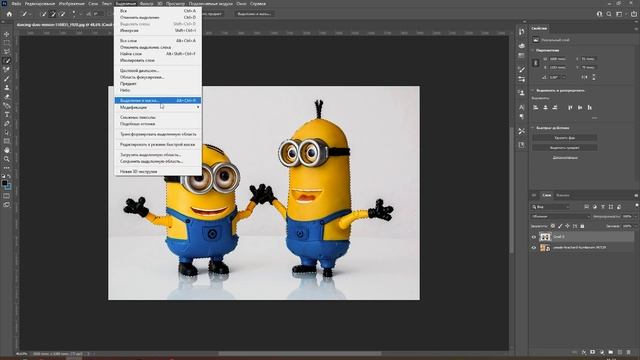
Task: Open layer filter kind dropdown
Action: click(x=550, y=207)
